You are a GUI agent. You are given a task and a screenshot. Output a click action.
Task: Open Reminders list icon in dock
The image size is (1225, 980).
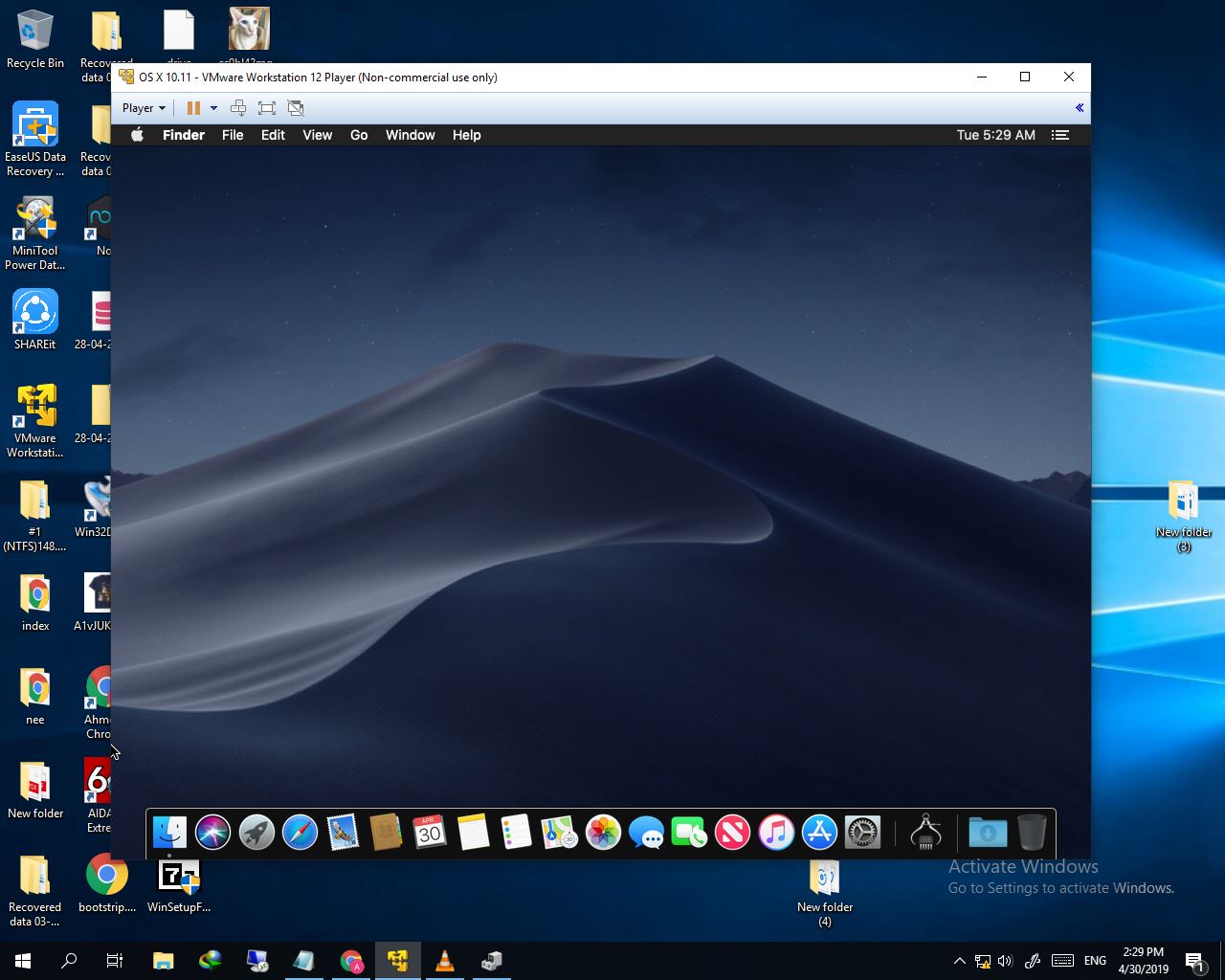(516, 833)
